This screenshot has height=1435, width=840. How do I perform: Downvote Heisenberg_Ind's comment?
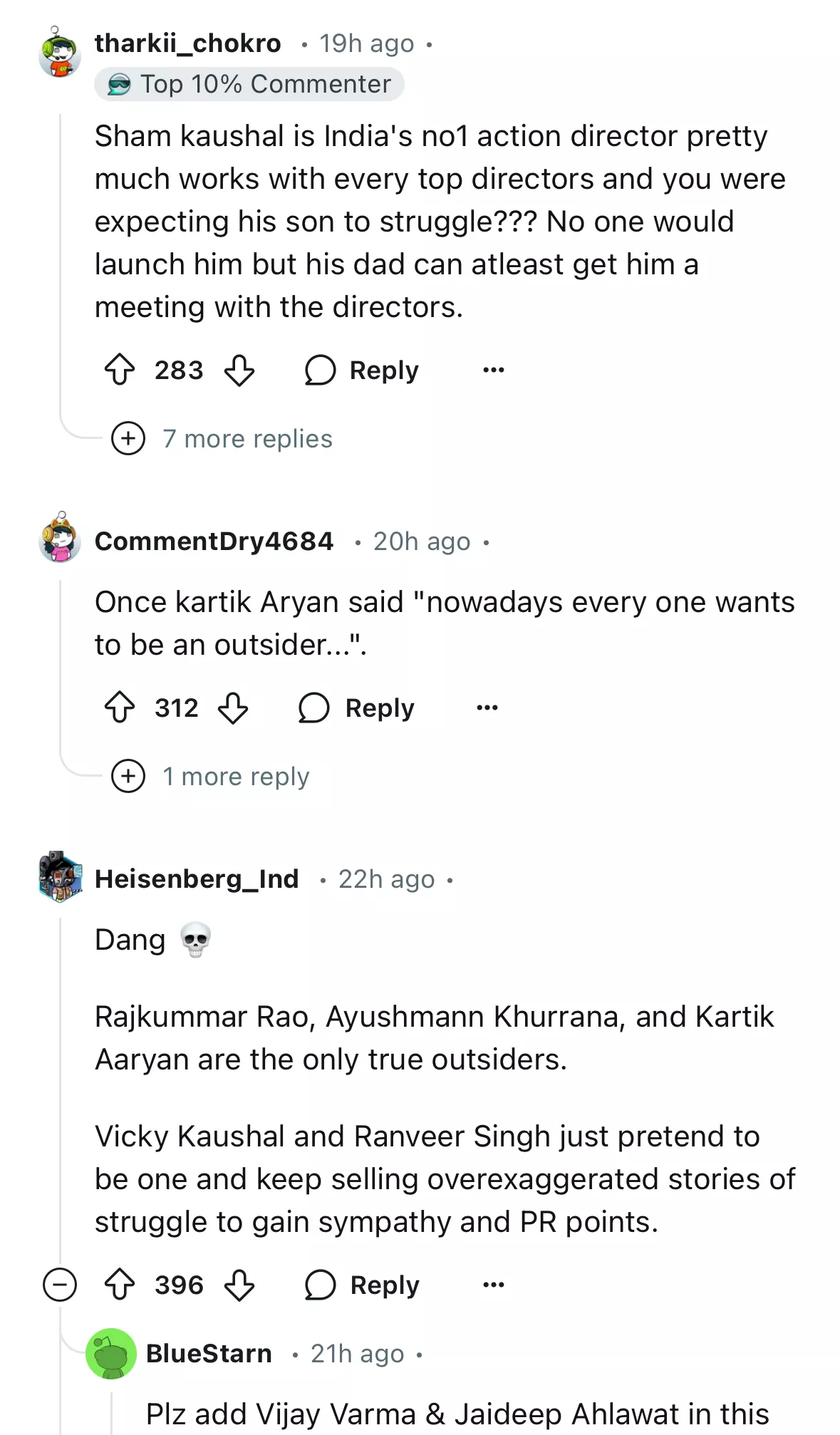point(239,1285)
